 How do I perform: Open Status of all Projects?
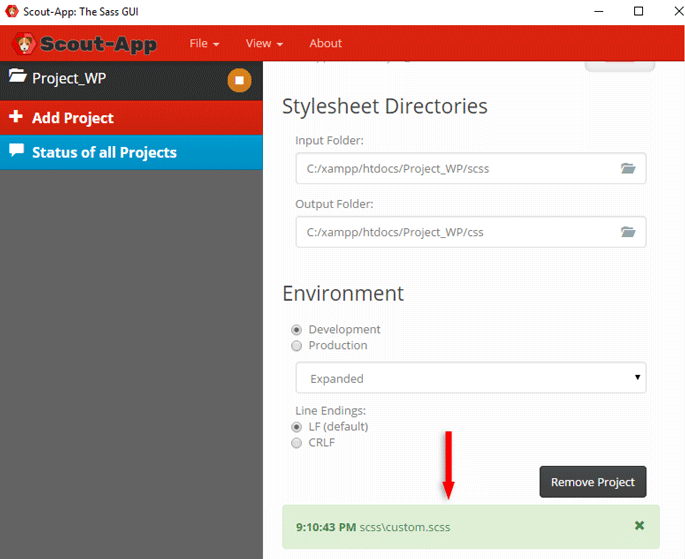pos(131,152)
